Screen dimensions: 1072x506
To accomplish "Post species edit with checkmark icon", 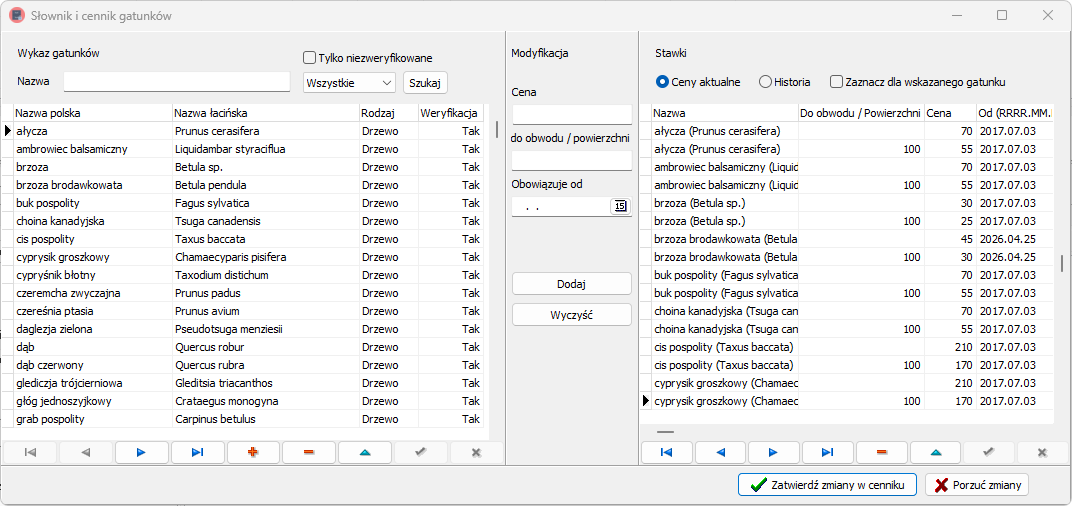I will pyautogui.click(x=420, y=452).
